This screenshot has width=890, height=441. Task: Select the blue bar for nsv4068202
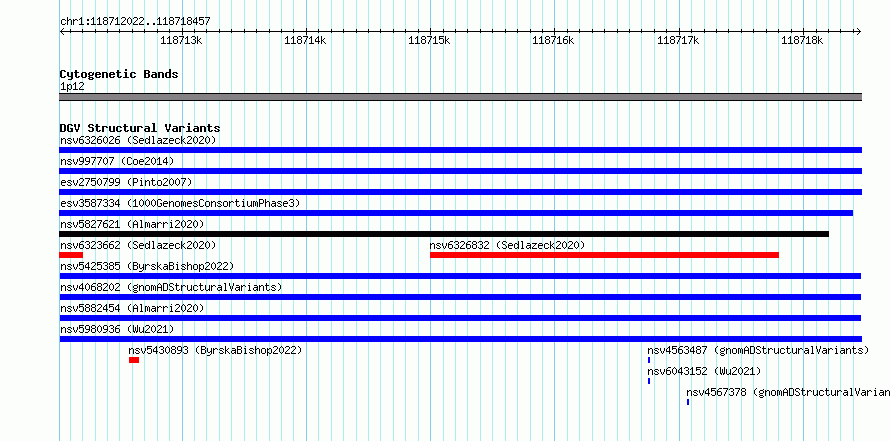460,297
